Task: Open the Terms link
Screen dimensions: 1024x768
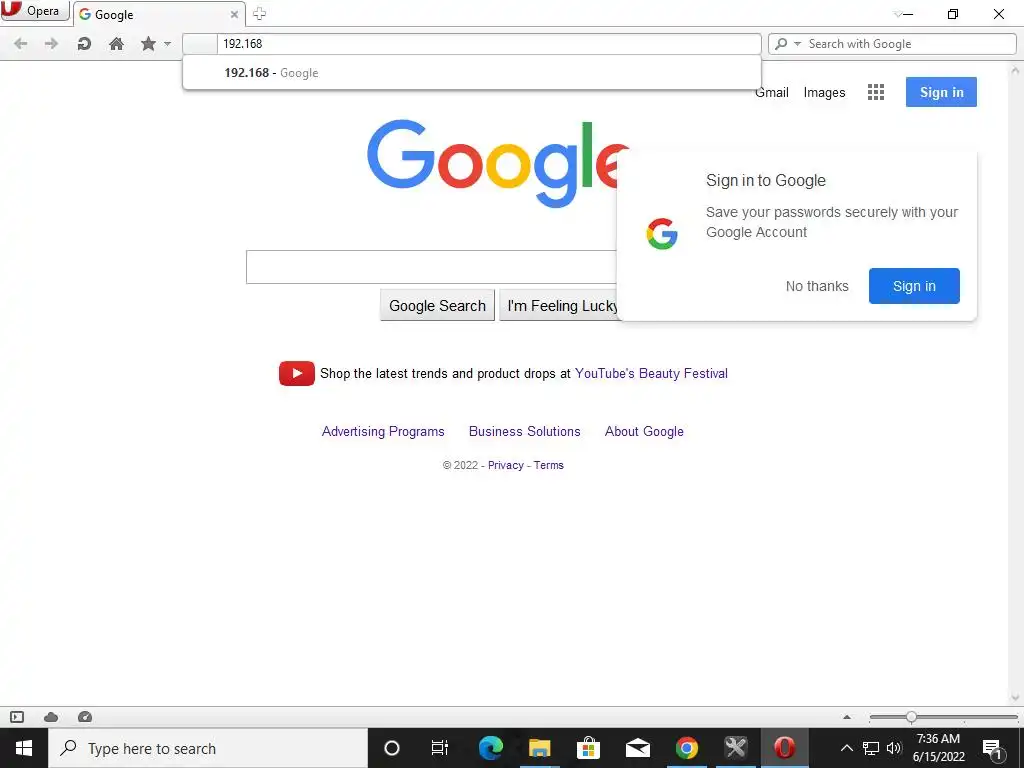Action: (549, 465)
